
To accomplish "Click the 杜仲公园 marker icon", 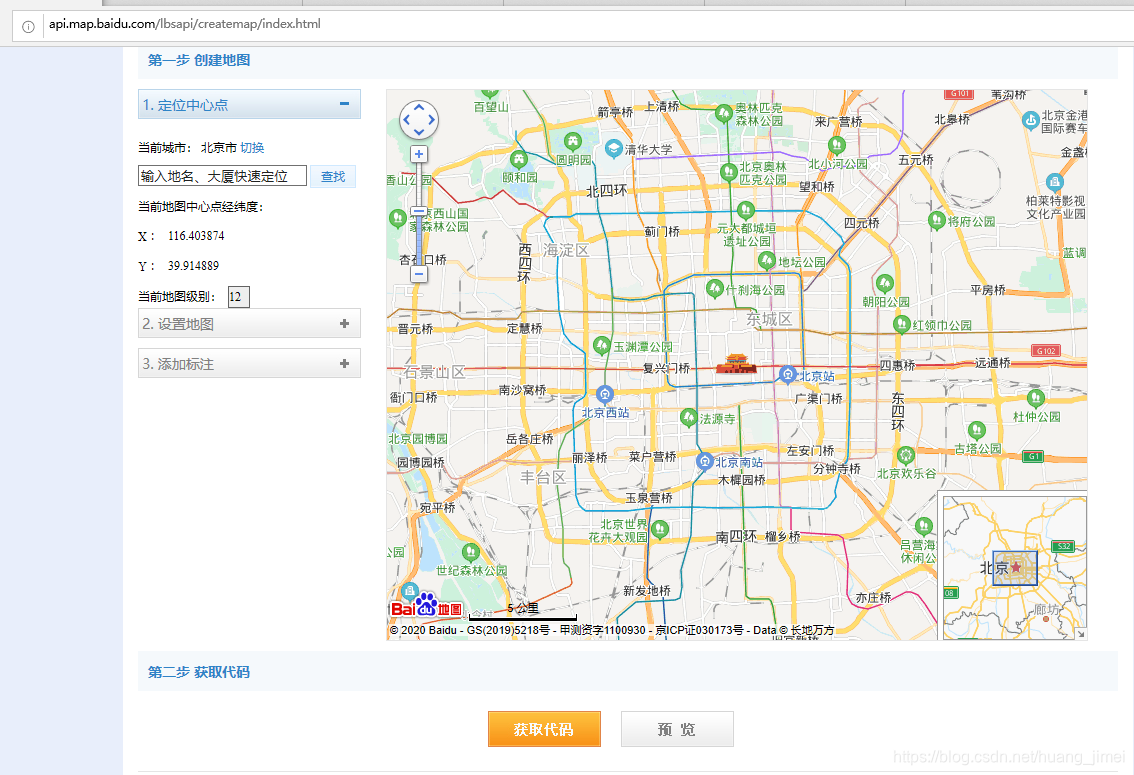I will click(x=1036, y=398).
